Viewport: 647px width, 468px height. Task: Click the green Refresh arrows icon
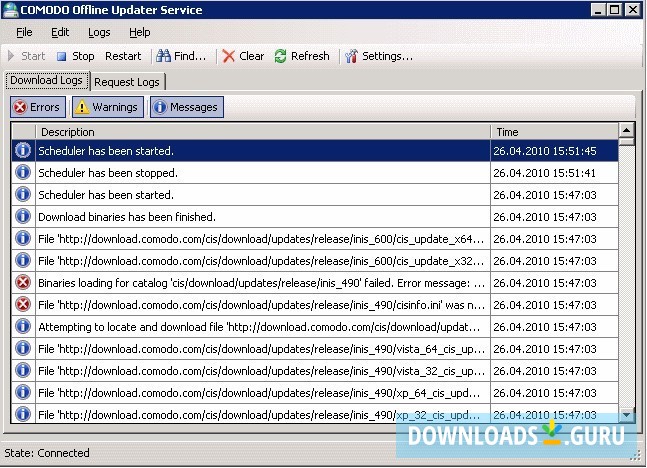point(281,56)
